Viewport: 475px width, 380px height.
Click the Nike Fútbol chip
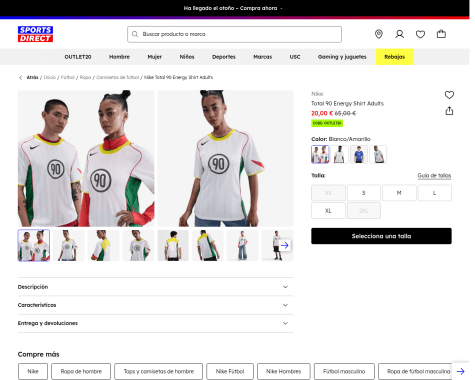tap(230, 371)
